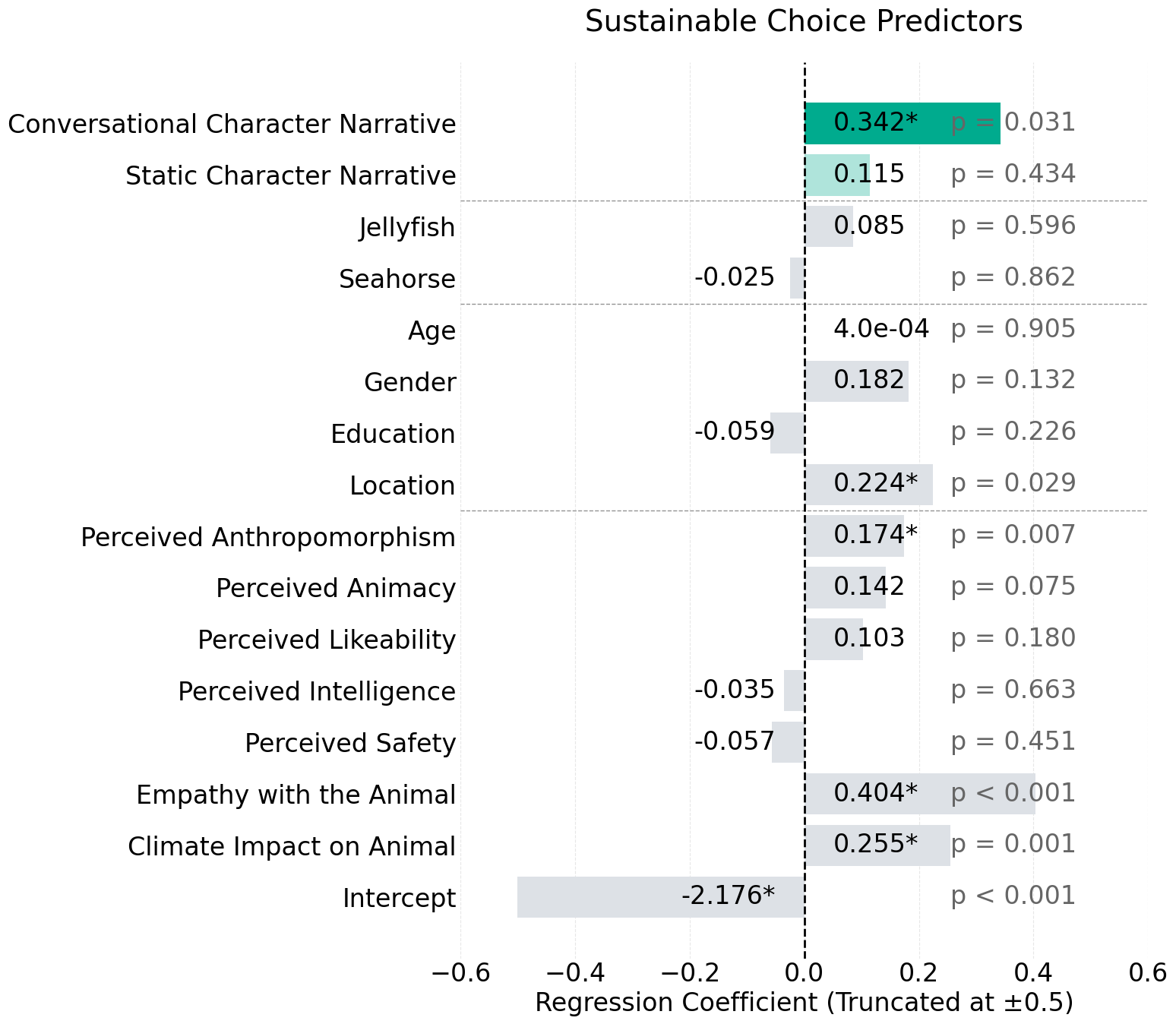Click the '-0.057' Perceived Safety coefficient
The image size is (1176, 1024).
tap(734, 741)
